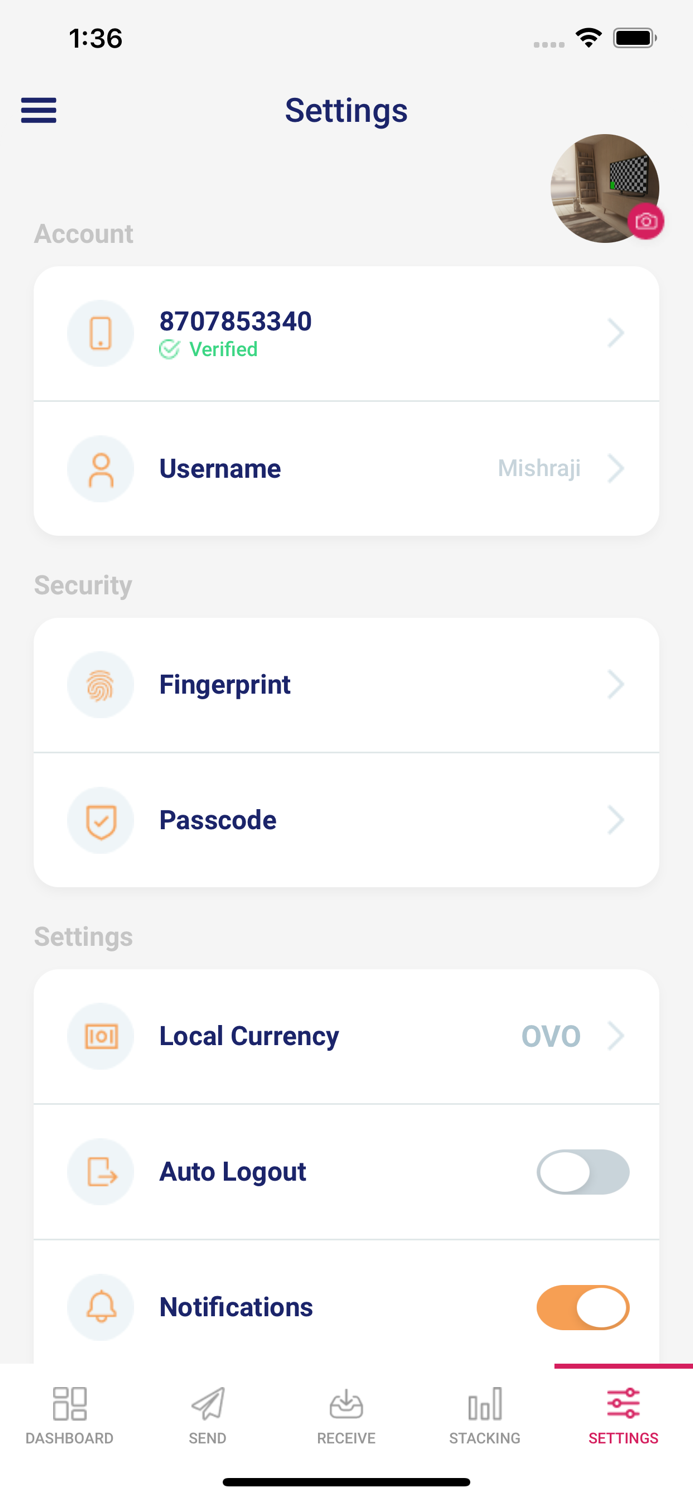Viewport: 693px width, 1500px height.
Task: Tap the Notifications bell icon
Action: (100, 1307)
